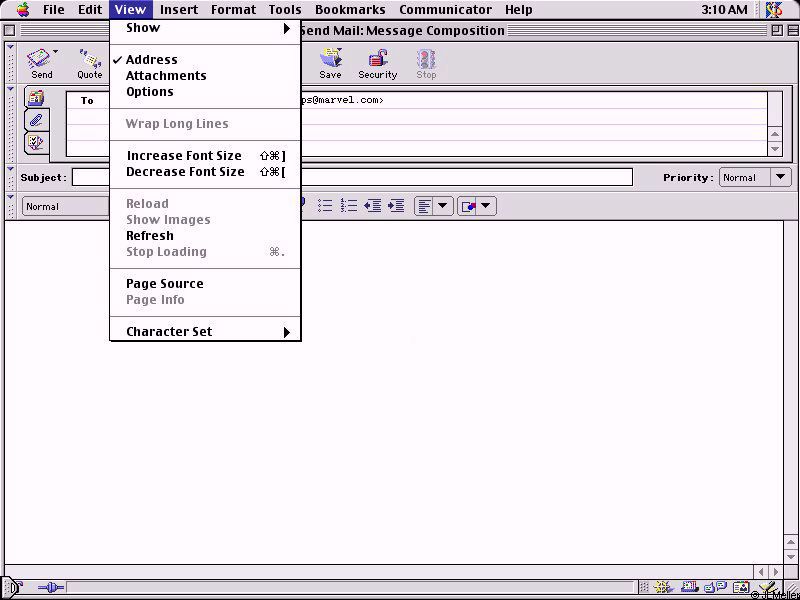Select the paperclip Attachments tab icon

point(36,120)
